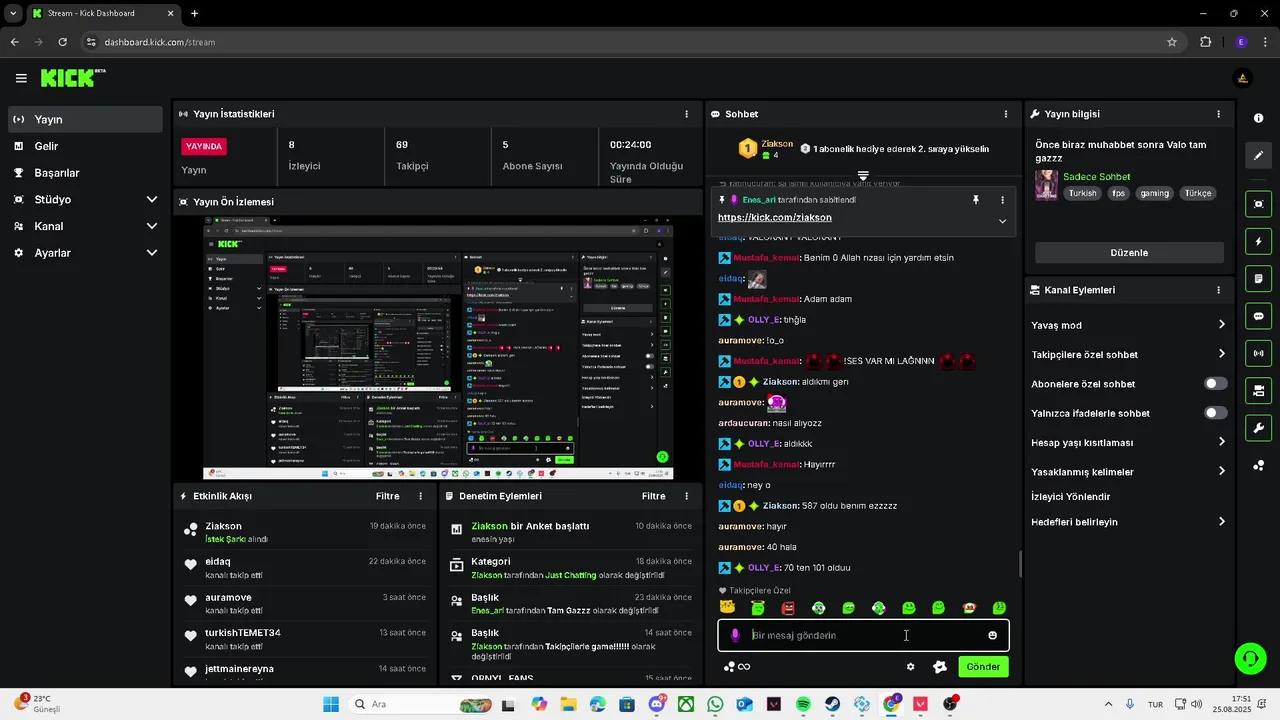Click the channel points icon in the right toolbar
Image resolution: width=1280 pixels, height=720 pixels.
pyautogui.click(x=1258, y=466)
